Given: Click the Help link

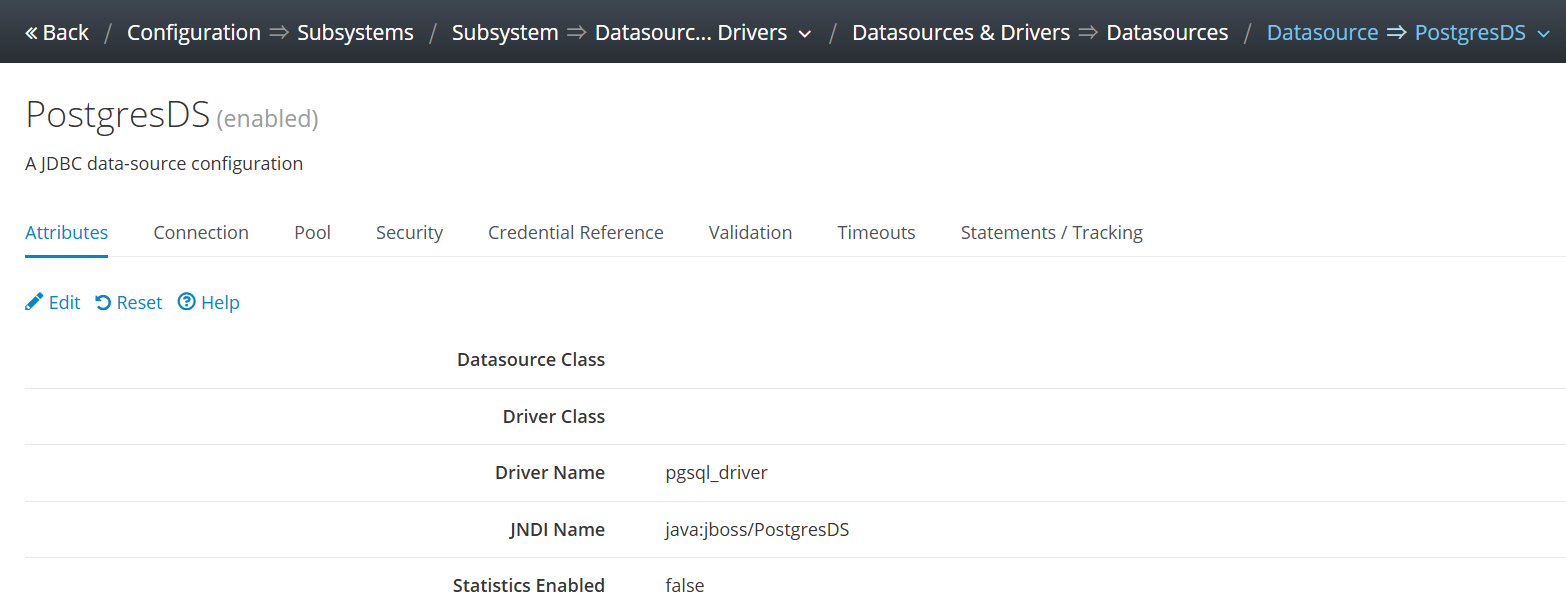Looking at the screenshot, I should 209,302.
